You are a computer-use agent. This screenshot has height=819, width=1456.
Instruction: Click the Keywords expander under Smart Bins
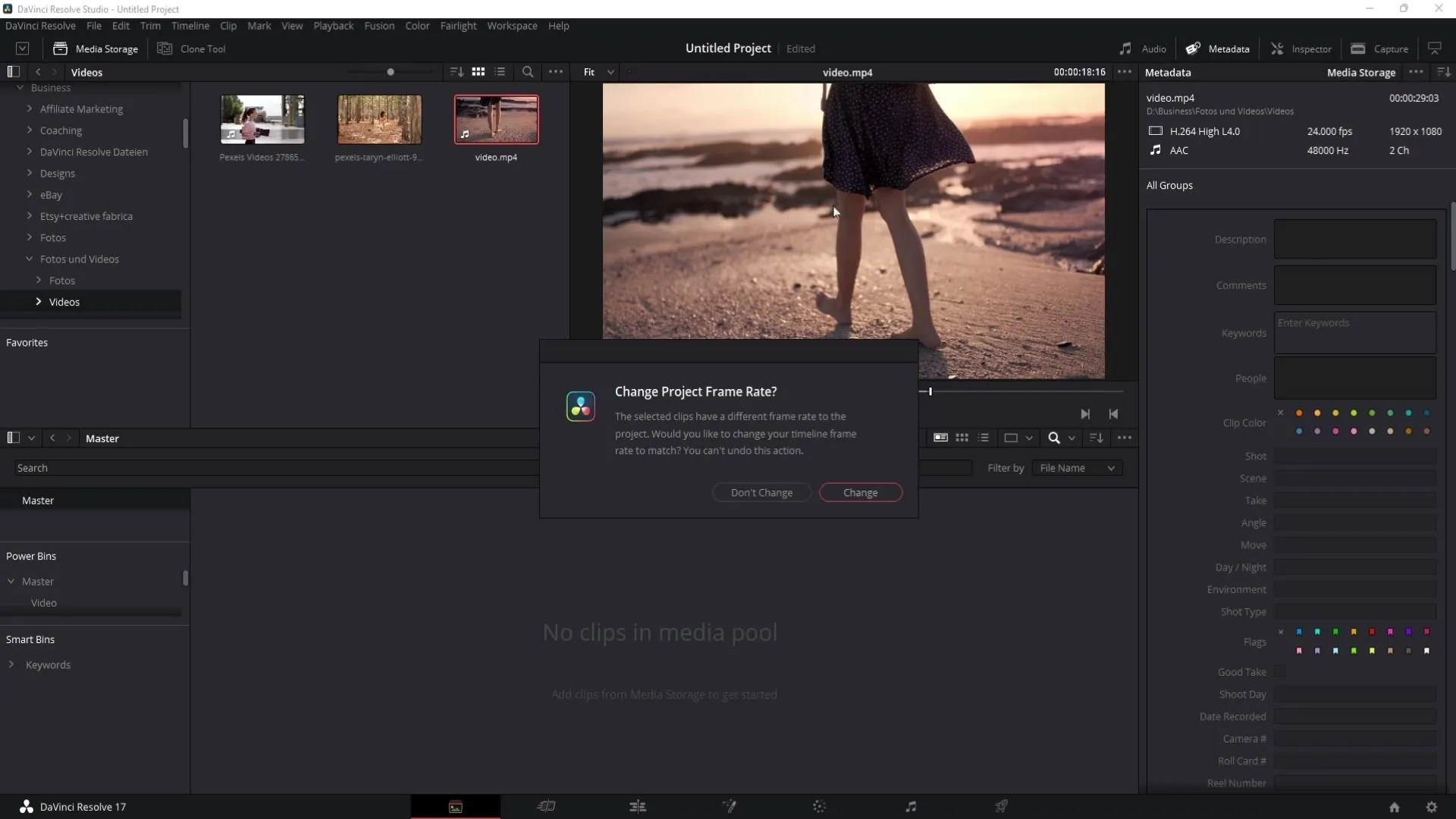[11, 664]
